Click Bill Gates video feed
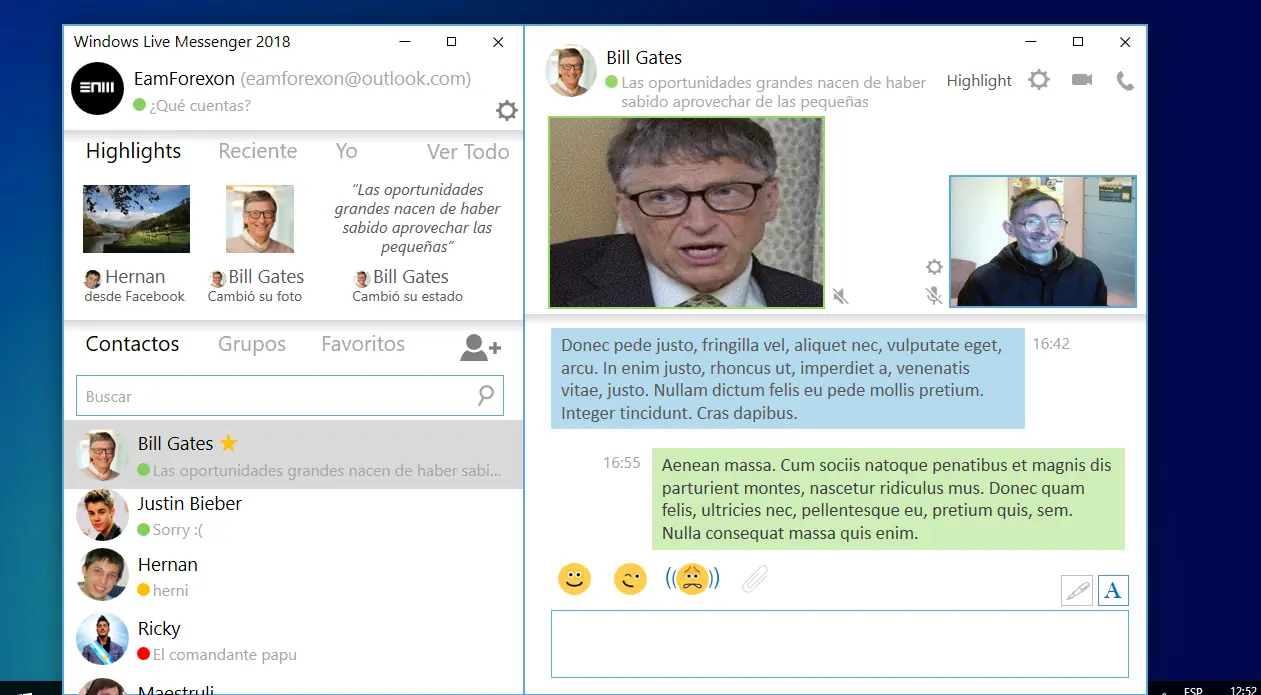Image resolution: width=1261 pixels, height=695 pixels. pyautogui.click(x=686, y=212)
